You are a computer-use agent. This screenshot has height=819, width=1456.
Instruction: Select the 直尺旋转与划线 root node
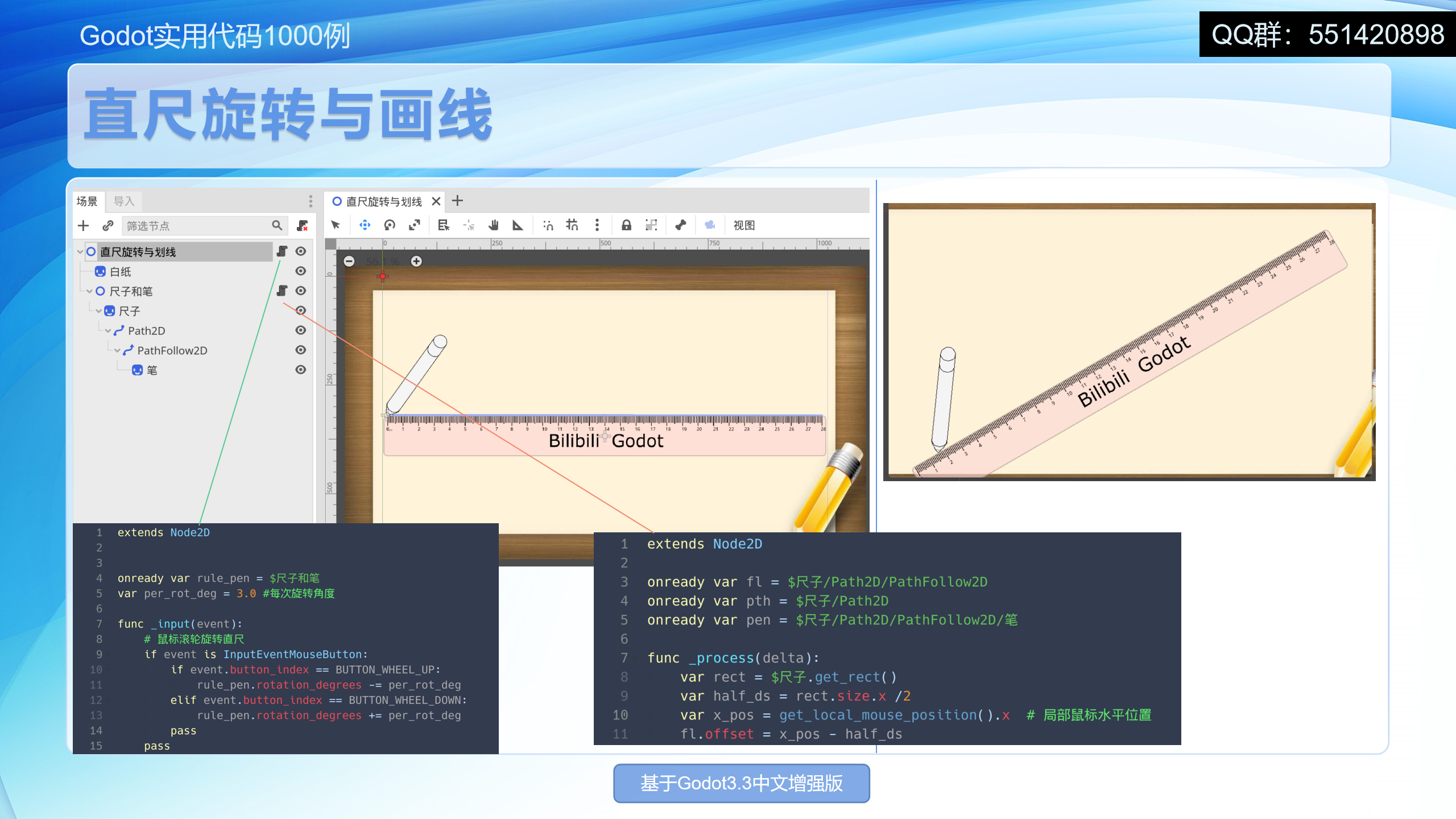click(138, 251)
